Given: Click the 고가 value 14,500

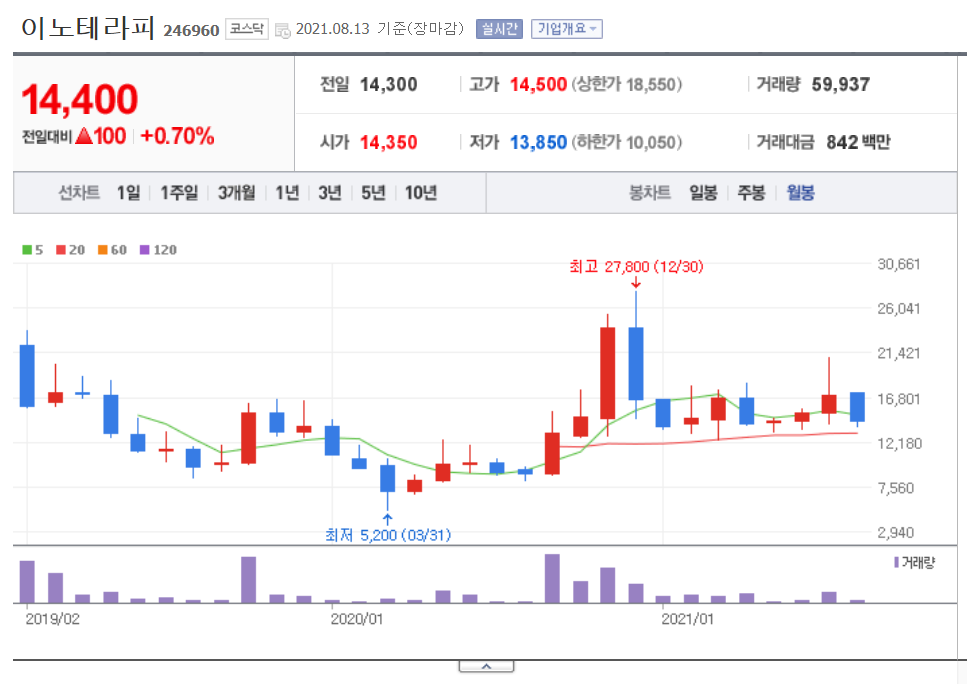Looking at the screenshot, I should [538, 84].
